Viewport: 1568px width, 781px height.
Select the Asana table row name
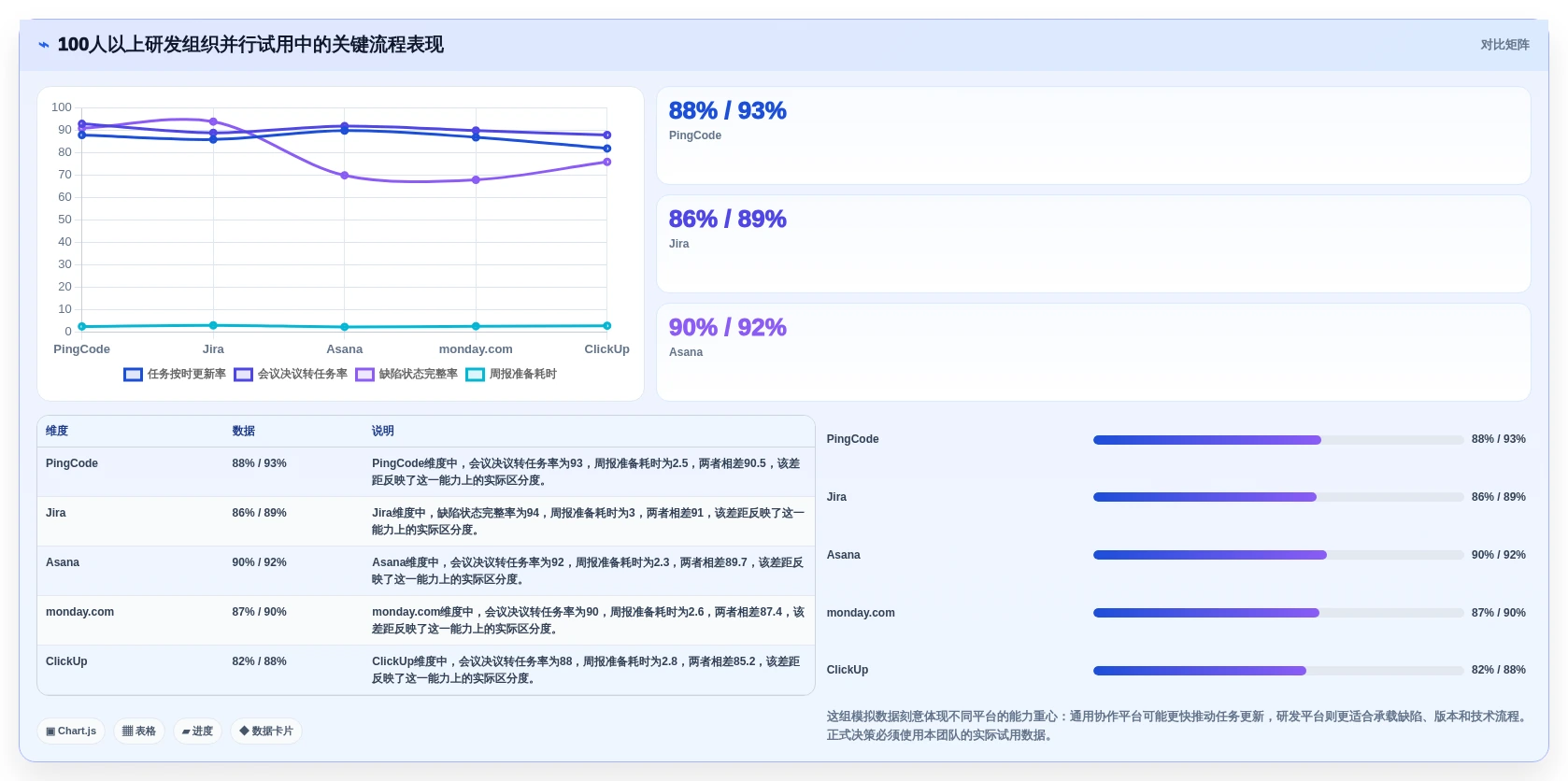63,562
